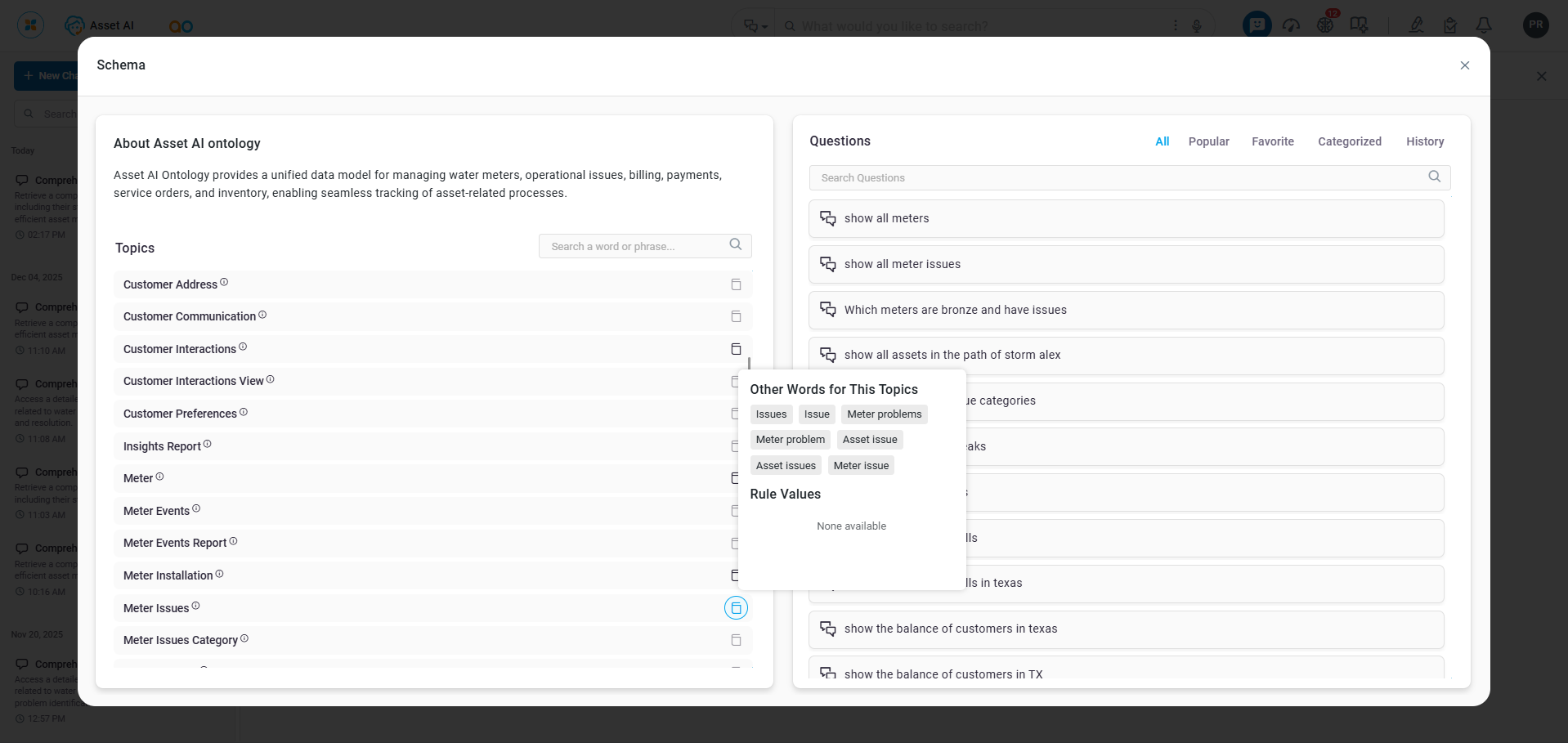Close the Schema dialog

point(1464,65)
